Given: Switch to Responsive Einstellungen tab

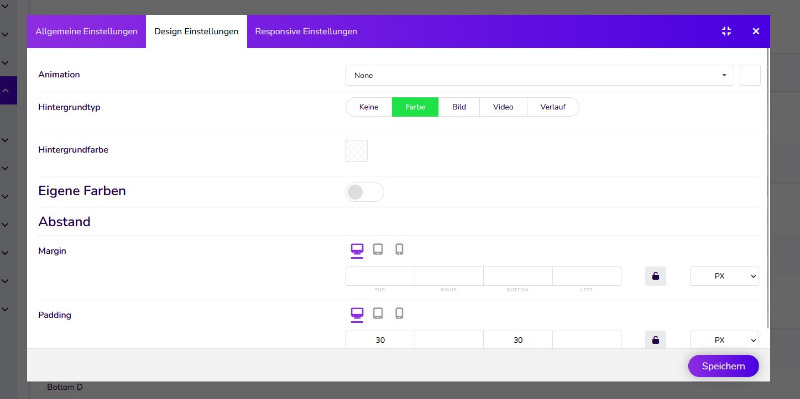Looking at the screenshot, I should (306, 32).
